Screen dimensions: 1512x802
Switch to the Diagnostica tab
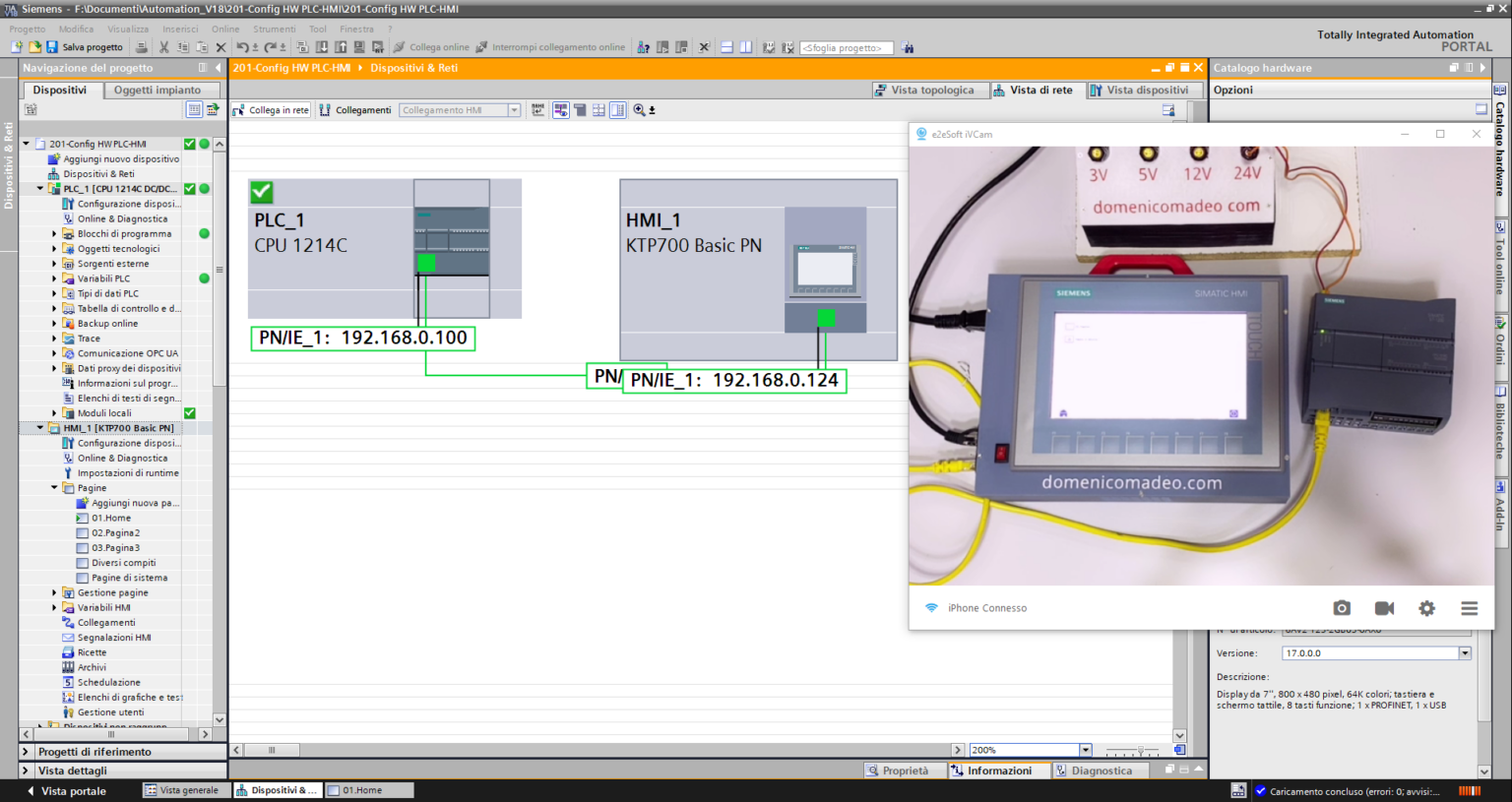pos(1102,771)
